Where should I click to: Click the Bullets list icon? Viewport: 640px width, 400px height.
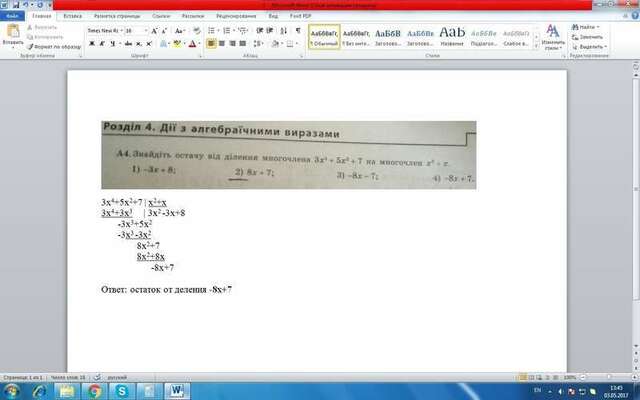pos(211,31)
